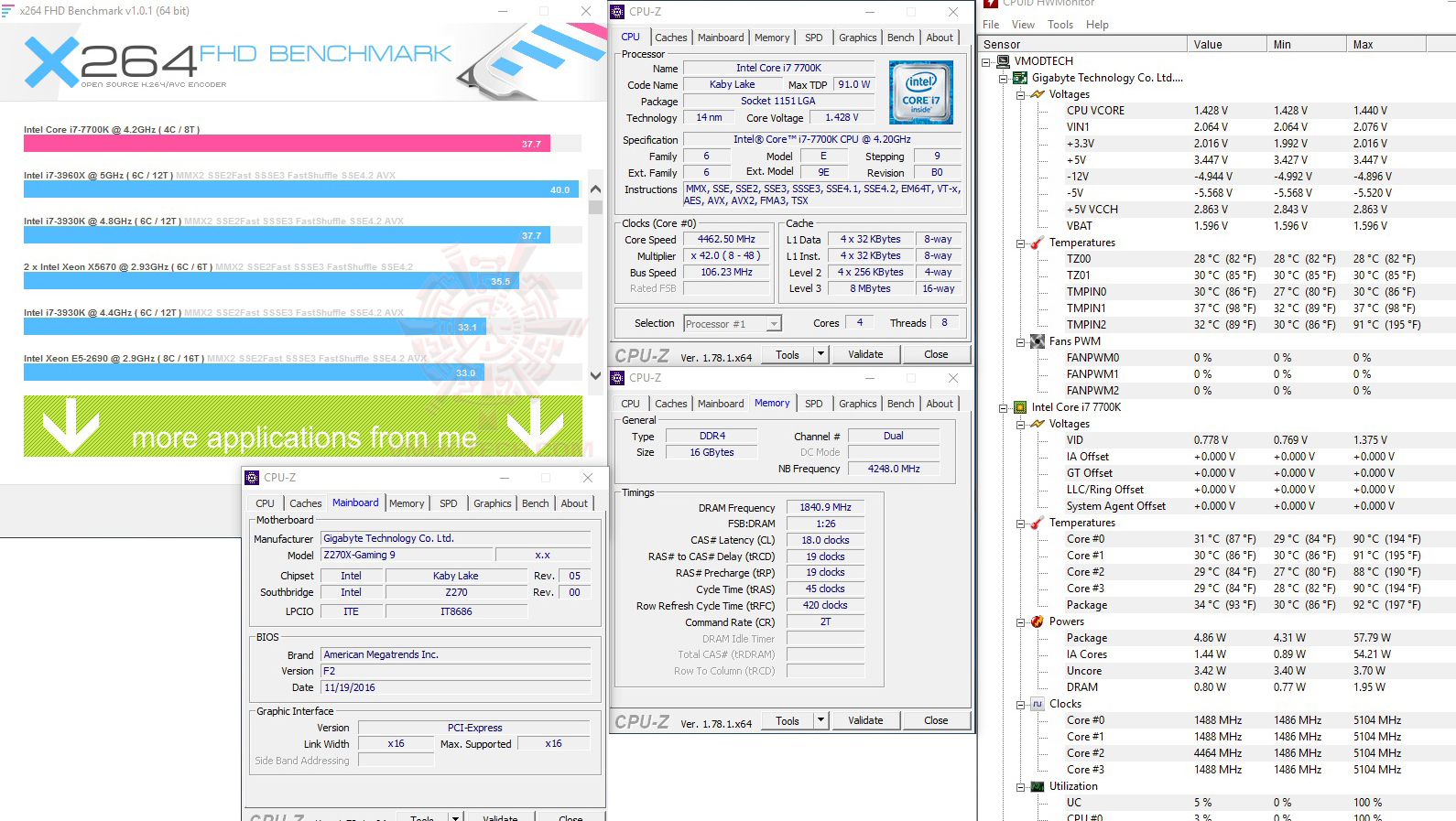Image resolution: width=1456 pixels, height=821 pixels.
Task: Click Validate button in Memory CPU-Z window
Action: (865, 720)
